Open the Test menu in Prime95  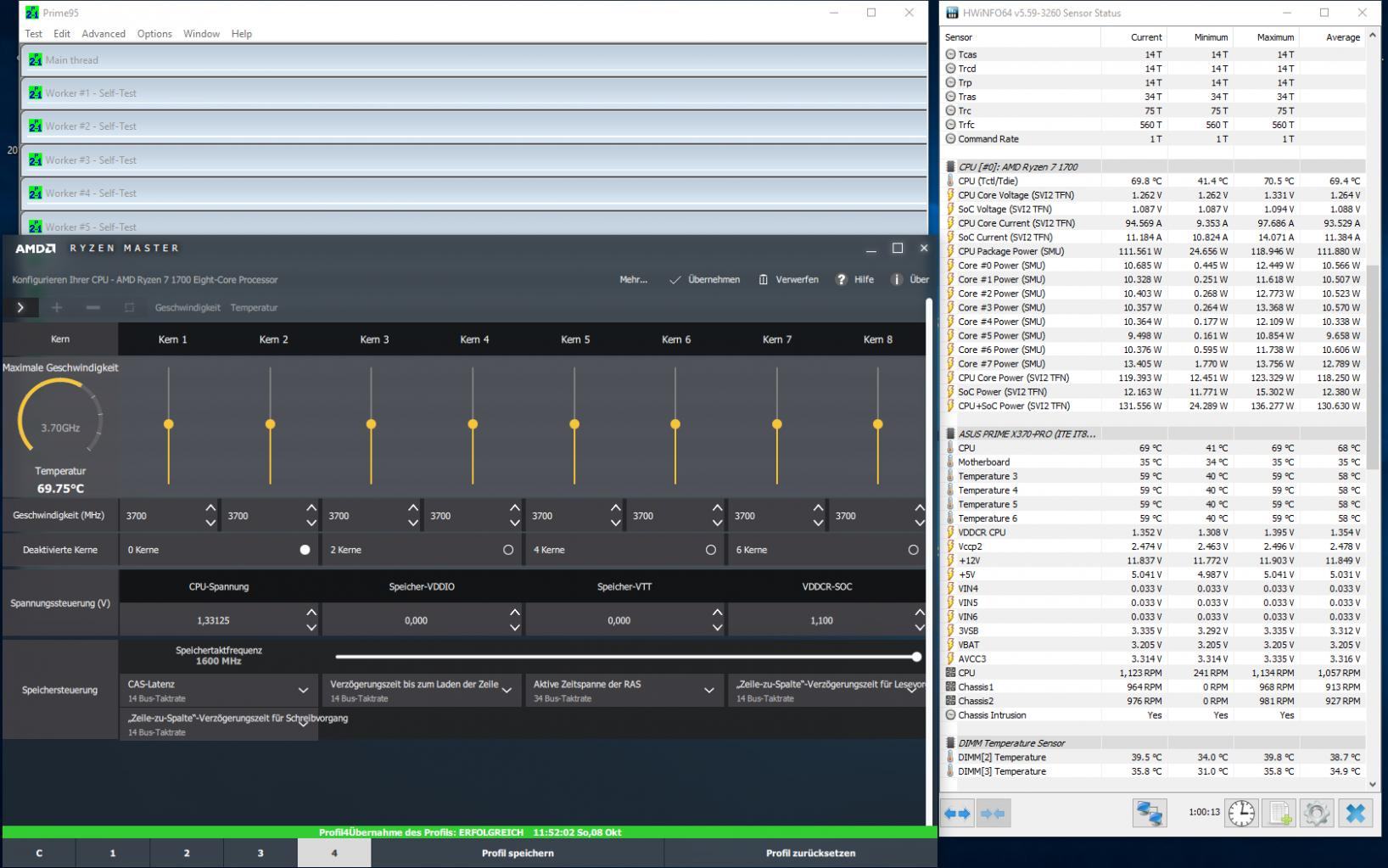click(34, 34)
